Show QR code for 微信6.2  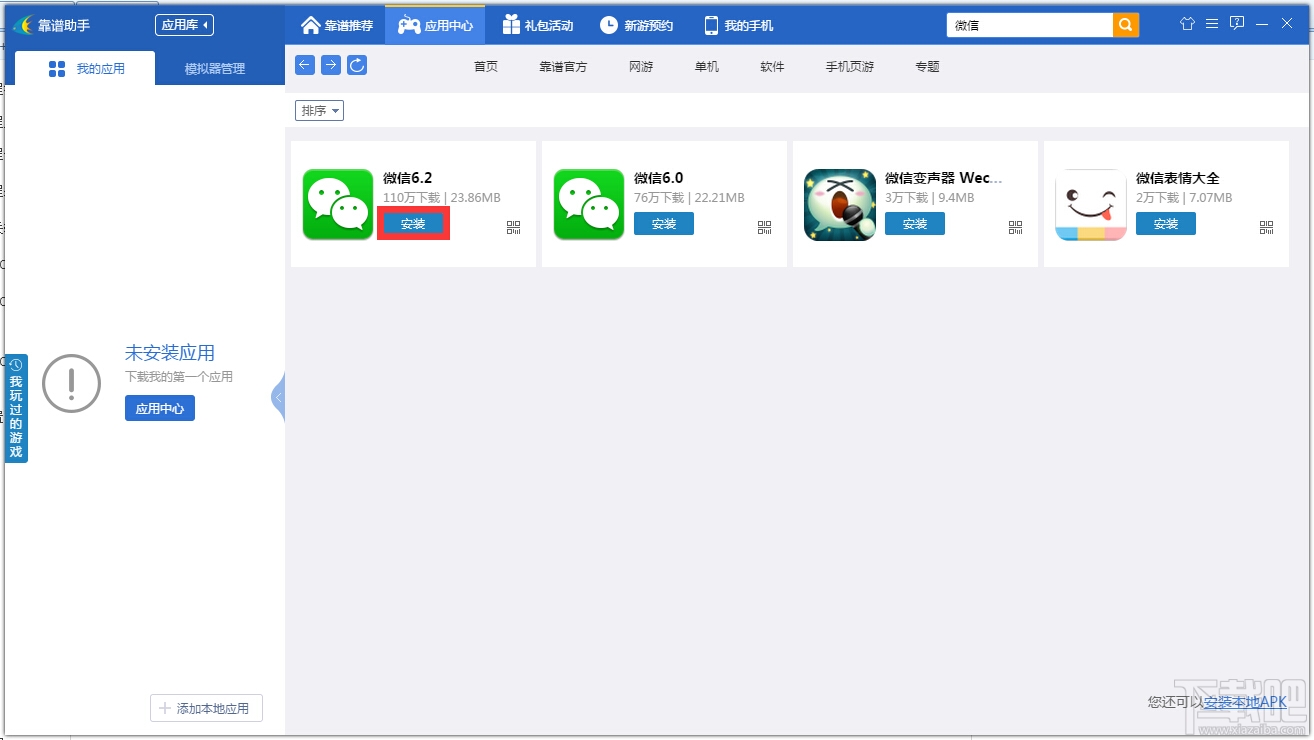(x=513, y=227)
